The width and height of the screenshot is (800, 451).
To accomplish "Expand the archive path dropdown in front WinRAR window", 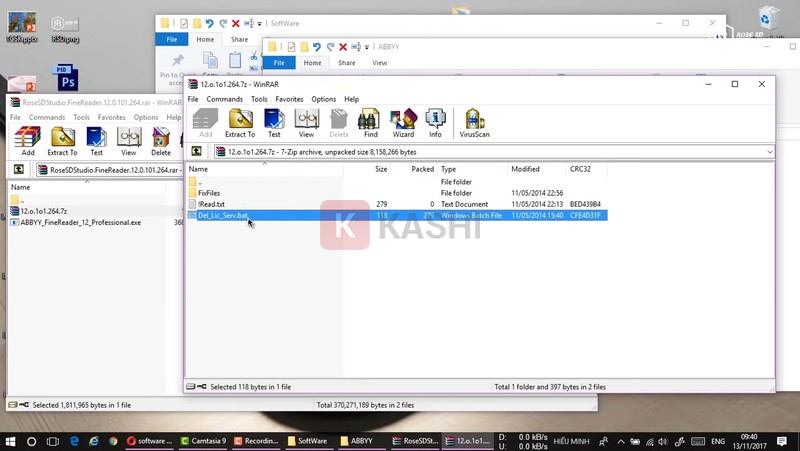I will point(769,152).
